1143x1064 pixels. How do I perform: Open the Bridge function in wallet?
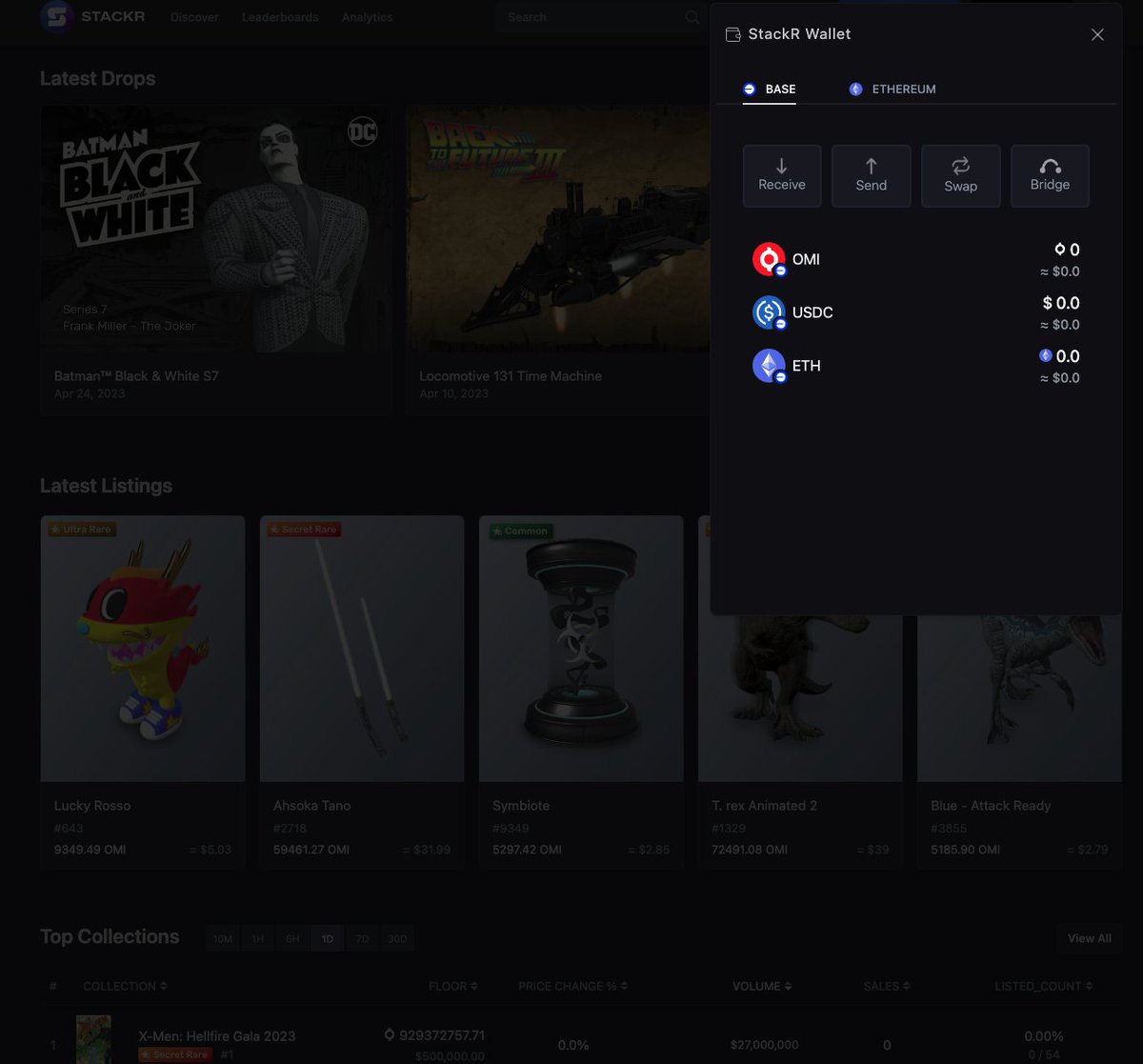click(x=1050, y=175)
